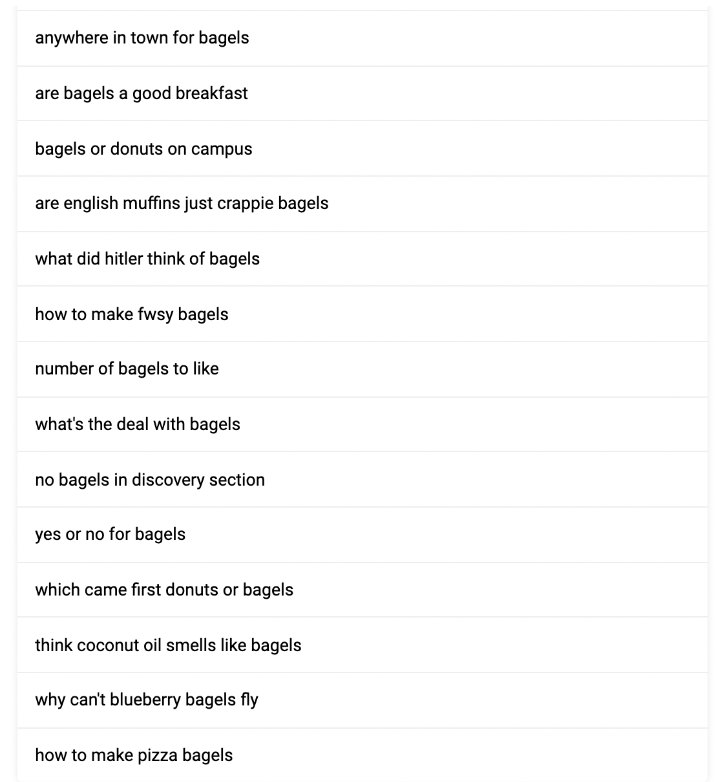Select 'anywhere in town for bagels' suggestion

(x=142, y=38)
